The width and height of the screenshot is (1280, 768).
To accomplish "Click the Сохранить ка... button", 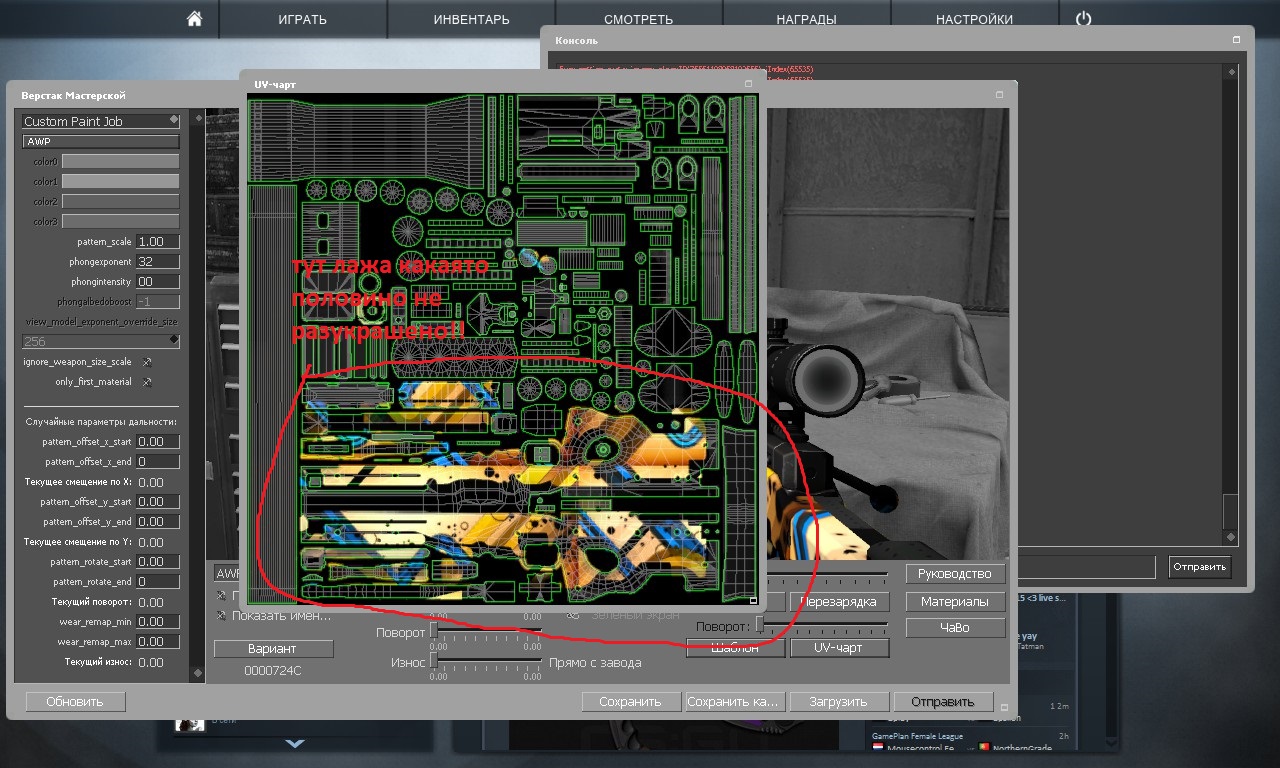I will tap(735, 702).
